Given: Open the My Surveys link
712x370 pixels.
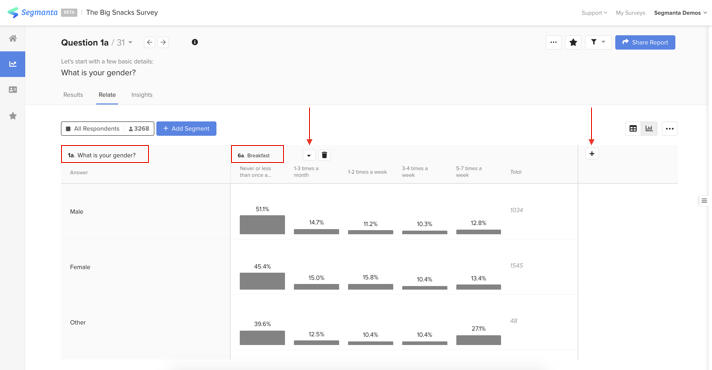Looking at the screenshot, I should (630, 13).
